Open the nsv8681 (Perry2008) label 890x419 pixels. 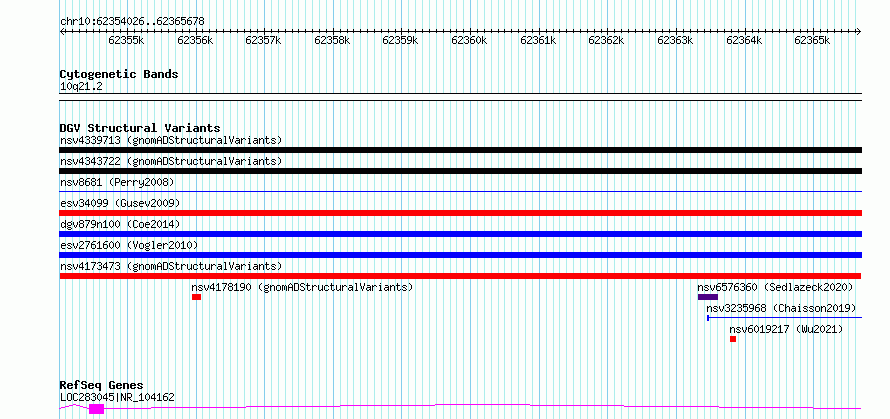[x=117, y=182]
